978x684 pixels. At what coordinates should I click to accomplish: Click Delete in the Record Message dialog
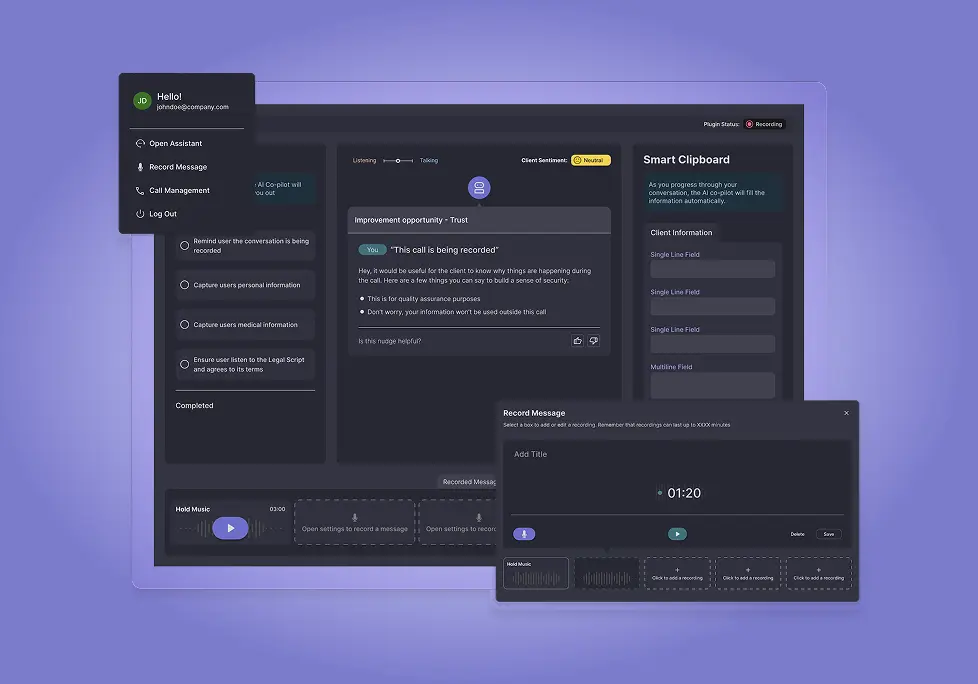click(x=797, y=534)
